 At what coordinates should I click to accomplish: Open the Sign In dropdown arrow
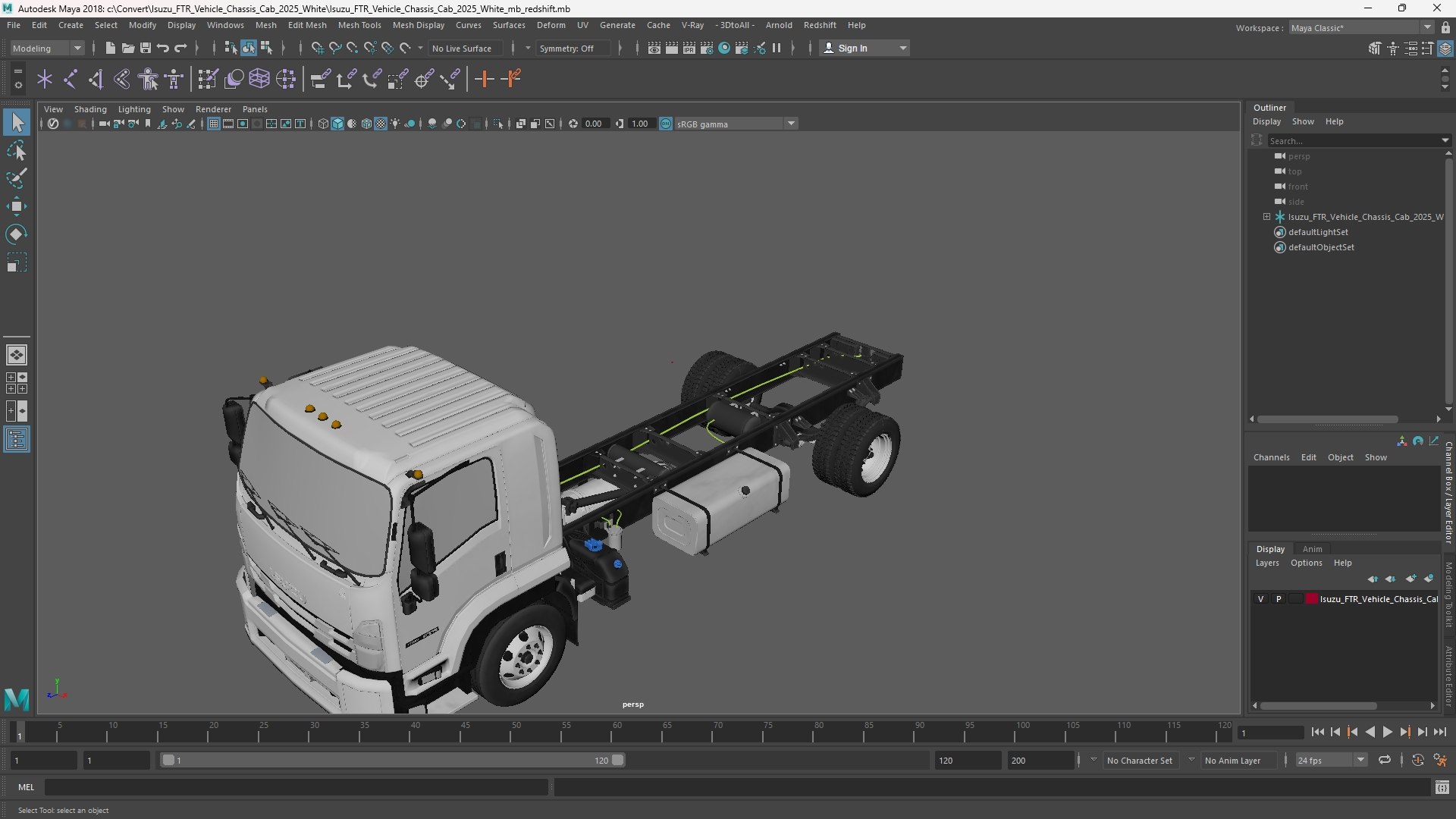[902, 48]
